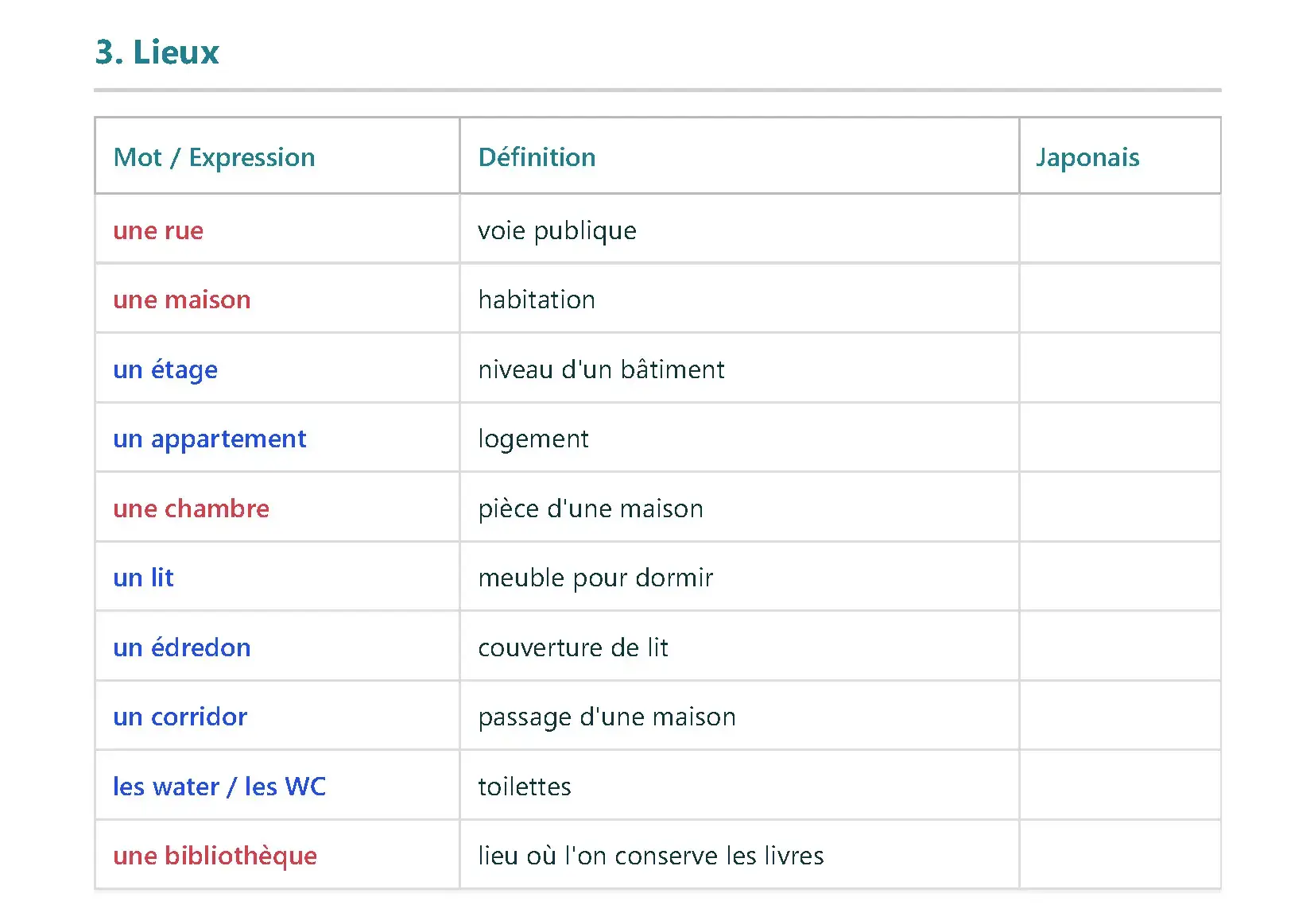Select the entry 'un appartement'

click(209, 439)
